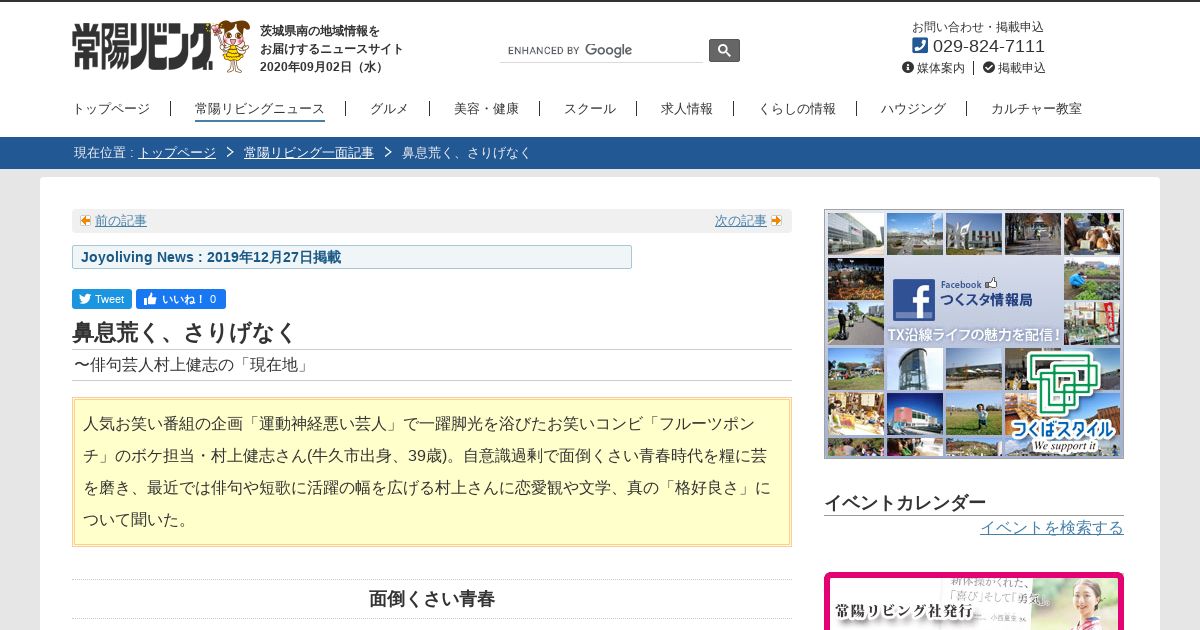Like the article with Facebook いいね button
This screenshot has height=630, width=1200.
(181, 299)
